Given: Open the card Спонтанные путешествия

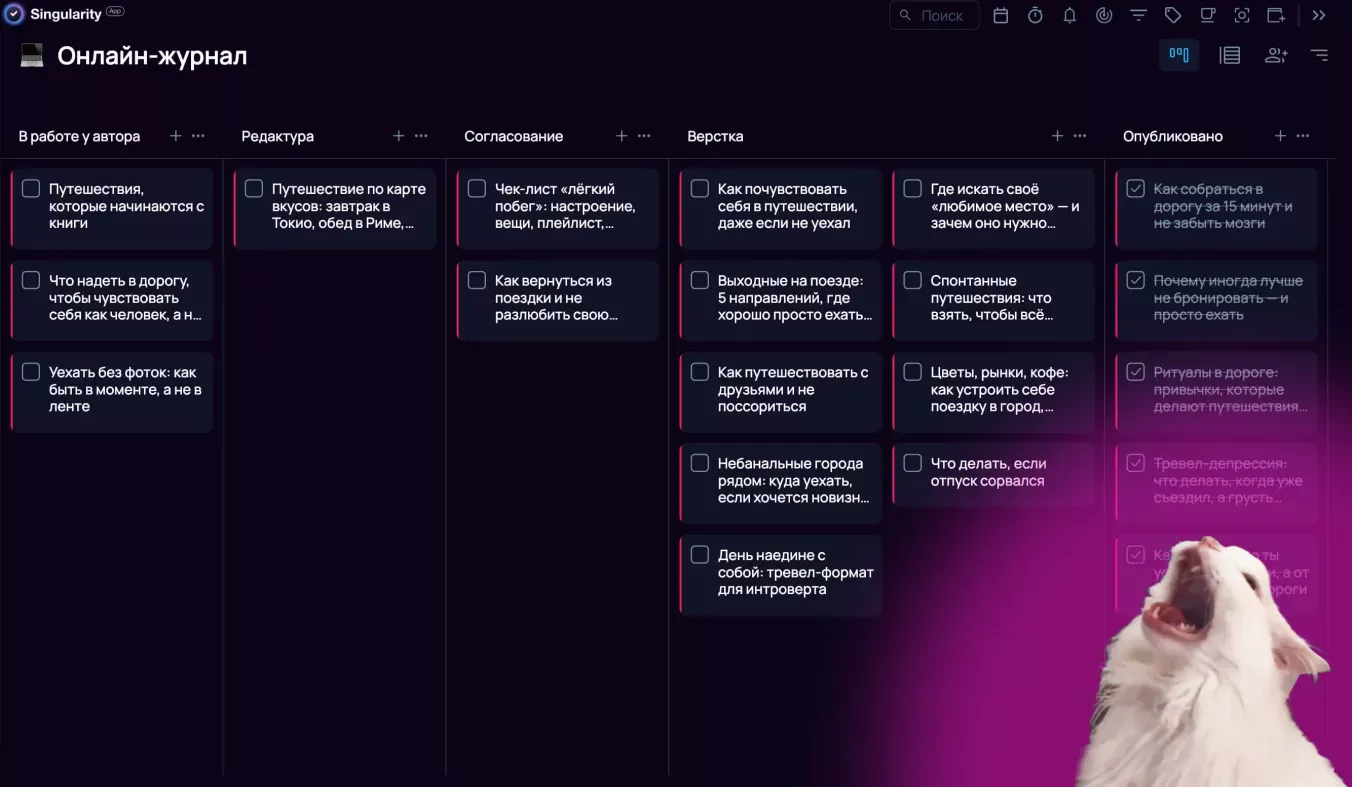Looking at the screenshot, I should click(x=994, y=300).
